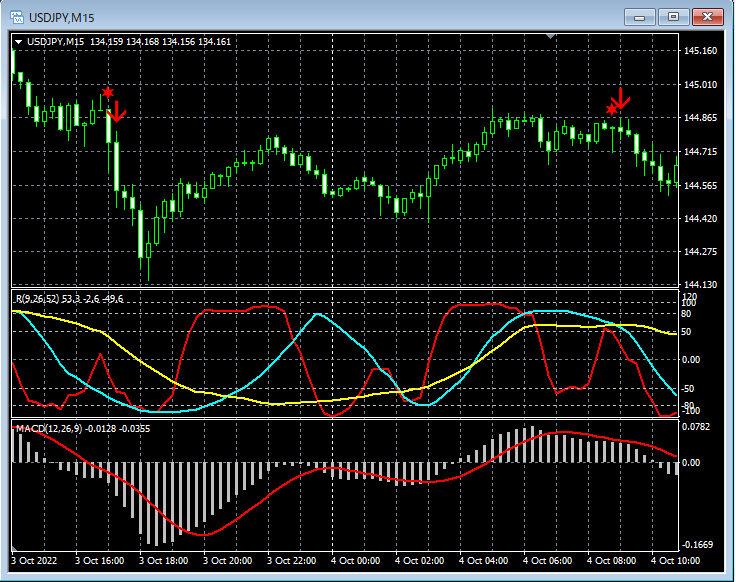Click the 144.565 price scale label
736x582 pixels.
pyautogui.click(x=700, y=185)
